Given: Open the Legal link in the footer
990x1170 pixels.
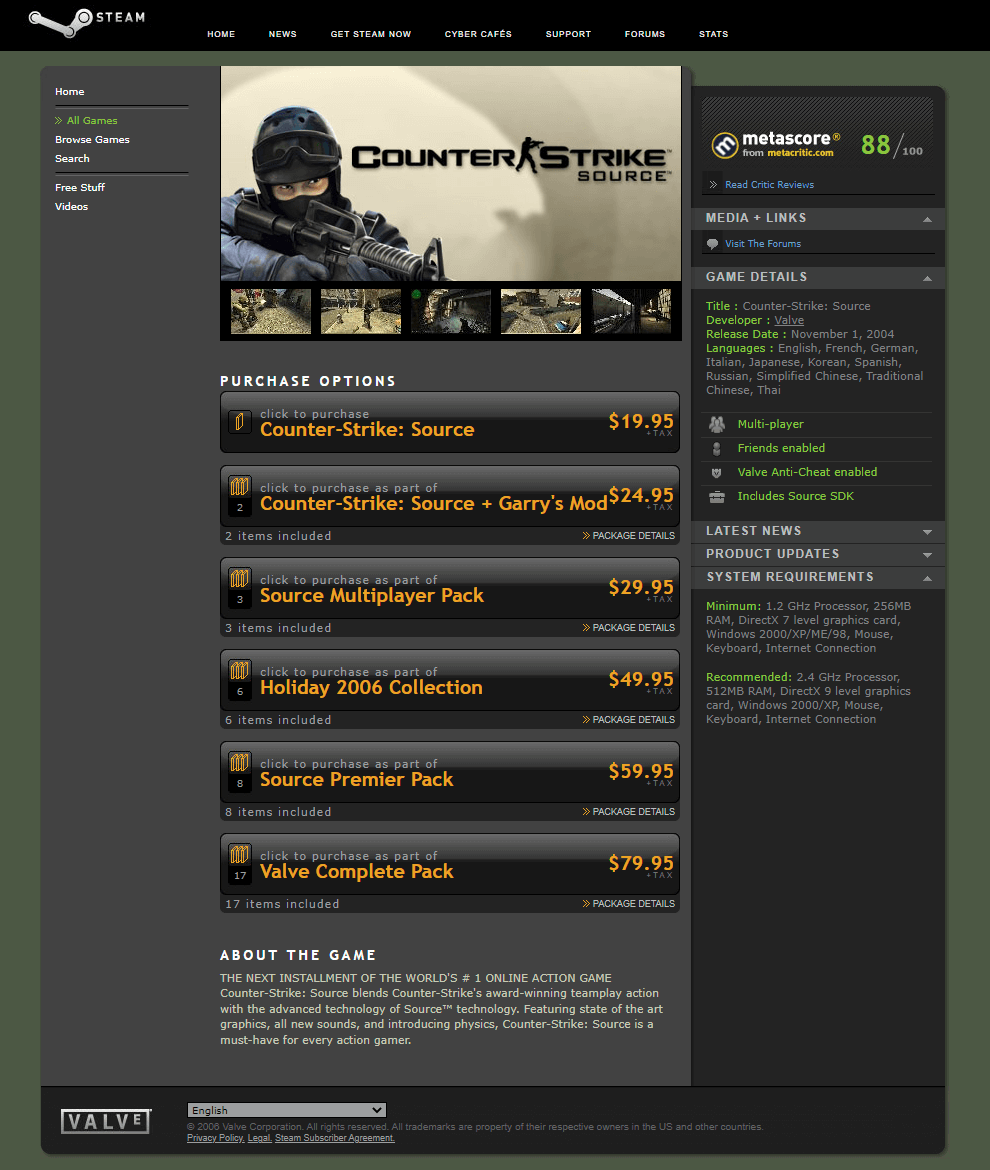Looking at the screenshot, I should click(x=259, y=1138).
